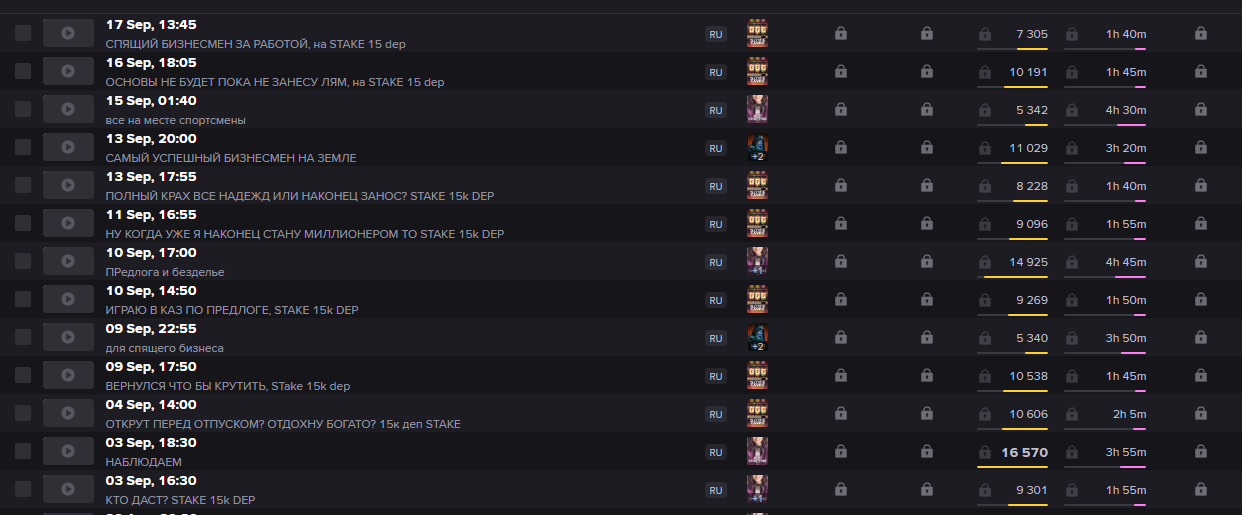Click pink duration bar under 2h 5m
This screenshot has width=1242, height=515.
(1133, 428)
